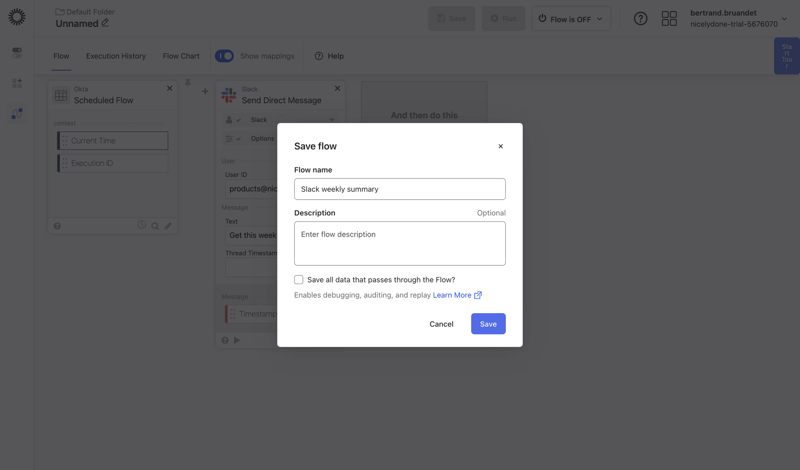Image resolution: width=800 pixels, height=470 pixels.
Task: Click the edit pencil icon on Scheduled Flow card
Action: pos(168,226)
